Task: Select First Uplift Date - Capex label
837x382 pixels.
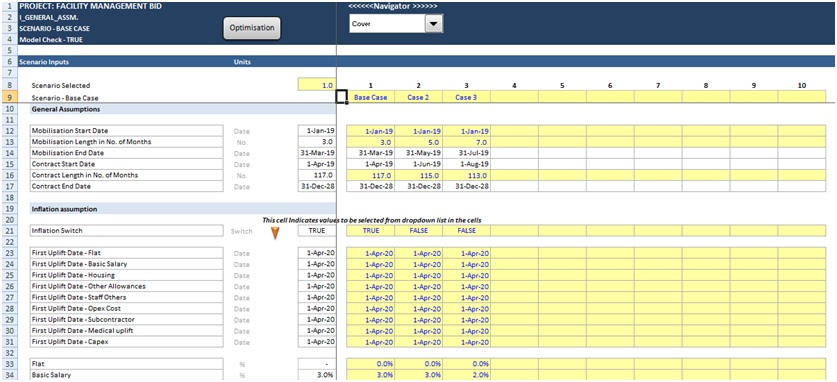Action: [x=127, y=342]
